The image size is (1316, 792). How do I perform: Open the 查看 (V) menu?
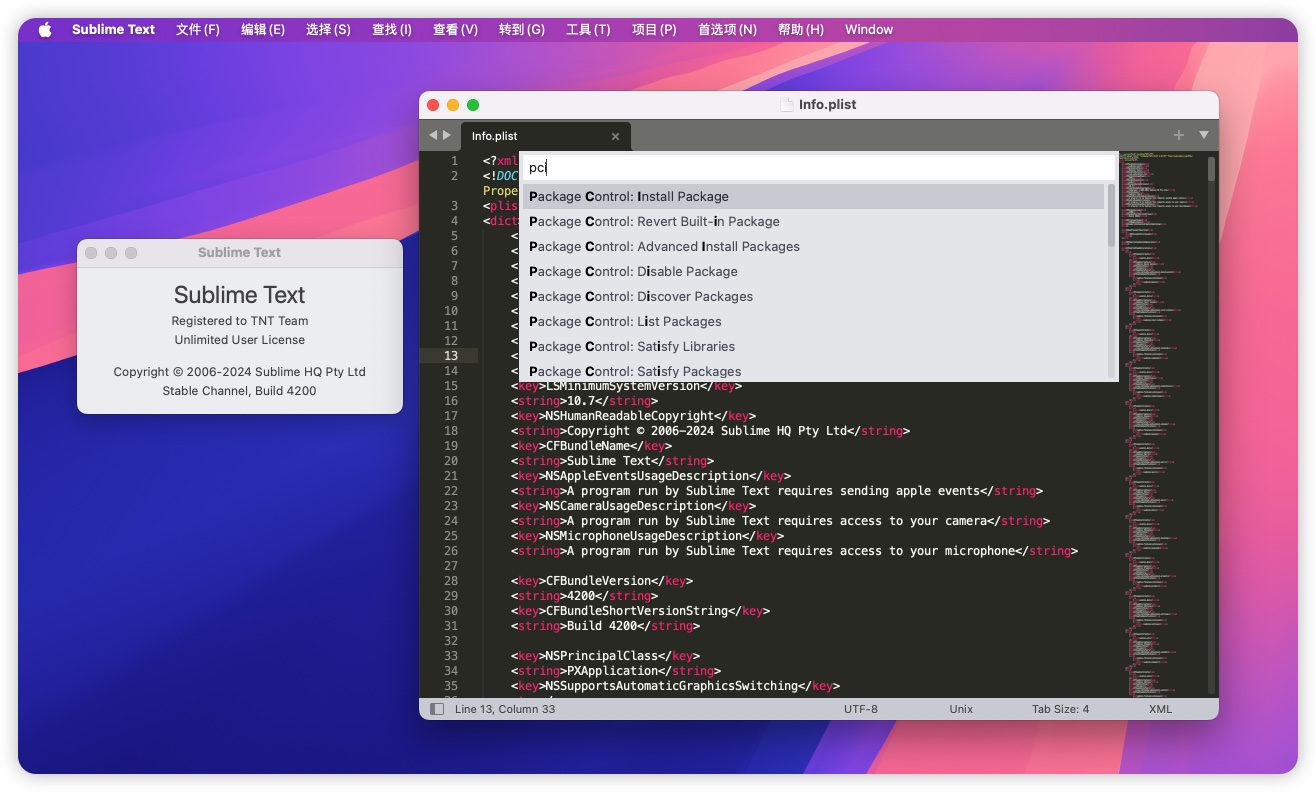[x=455, y=29]
